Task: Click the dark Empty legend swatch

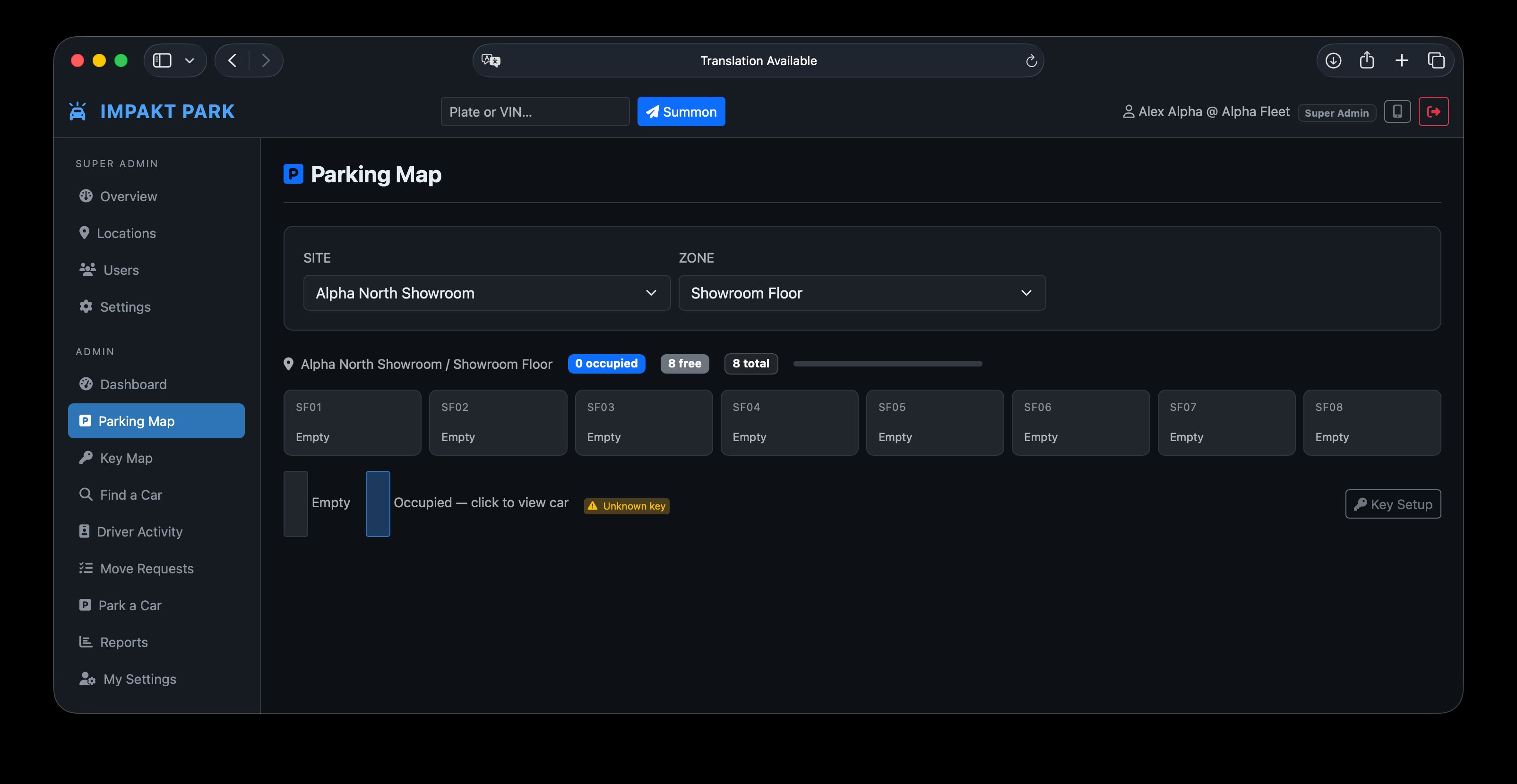Action: (x=296, y=504)
